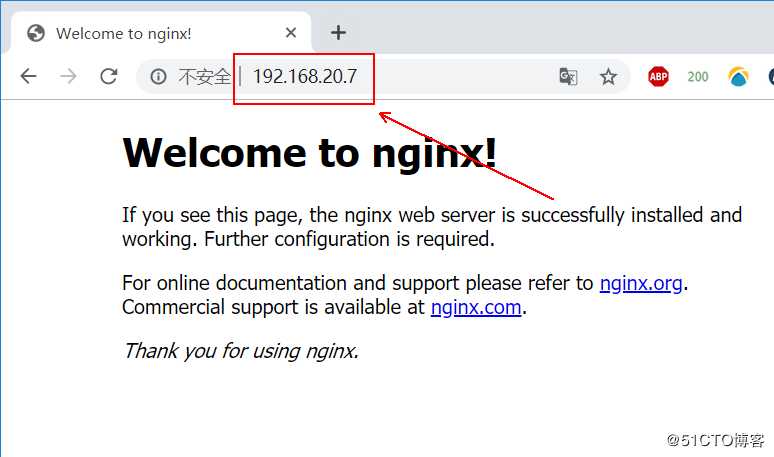
Task: Click the globe favicon on the tab
Action: click(x=36, y=33)
